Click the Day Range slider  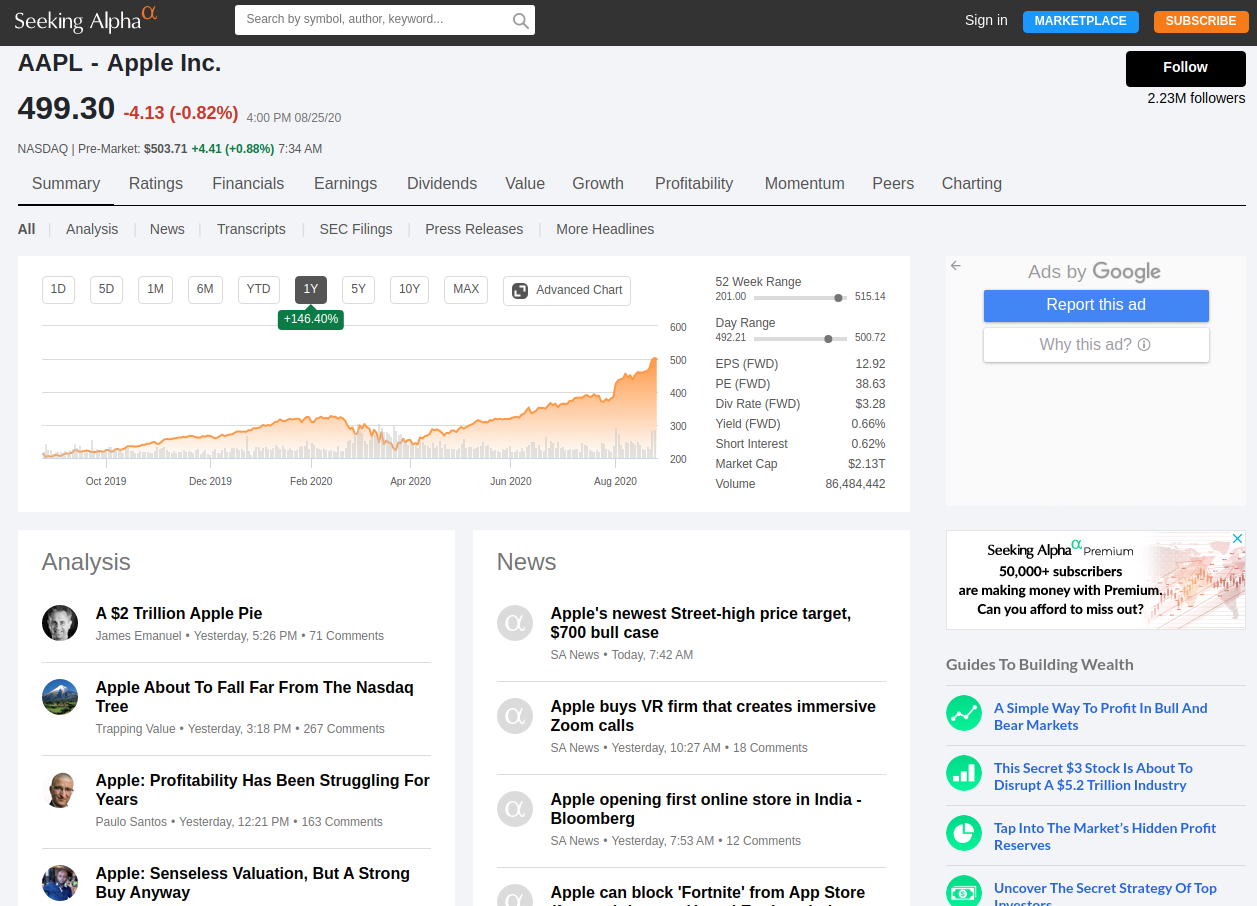800,338
